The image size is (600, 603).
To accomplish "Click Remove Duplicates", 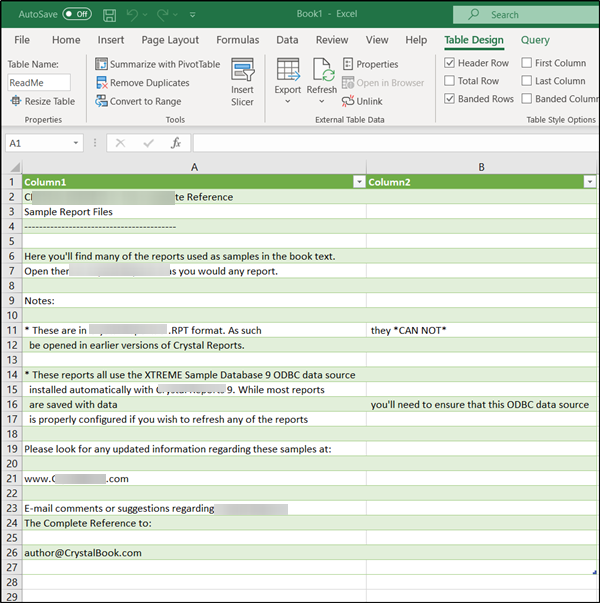I will tap(141, 83).
